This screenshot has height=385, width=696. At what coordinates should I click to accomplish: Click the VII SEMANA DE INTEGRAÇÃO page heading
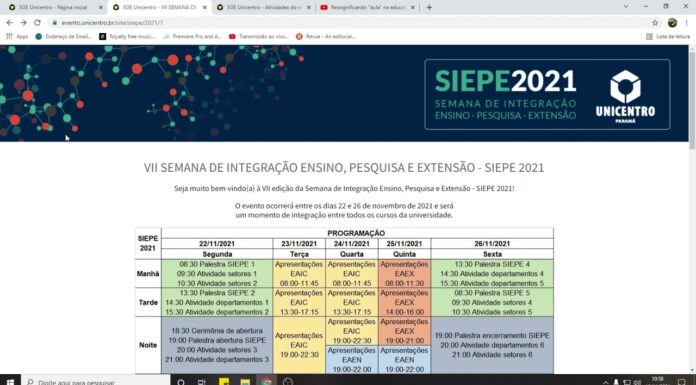click(x=344, y=168)
